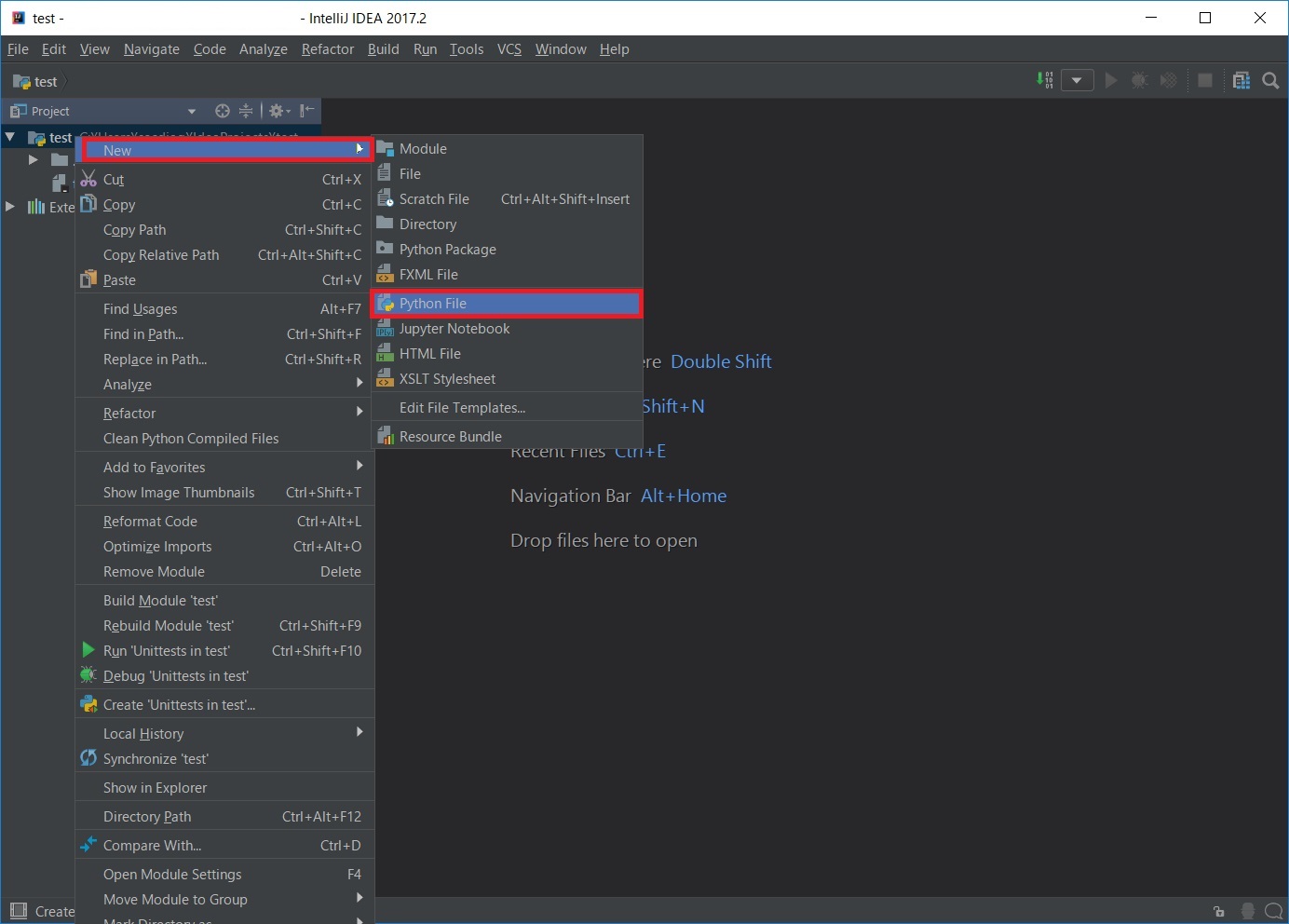Click the test breadcrumb in navigation bar
1289x924 pixels.
45,82
